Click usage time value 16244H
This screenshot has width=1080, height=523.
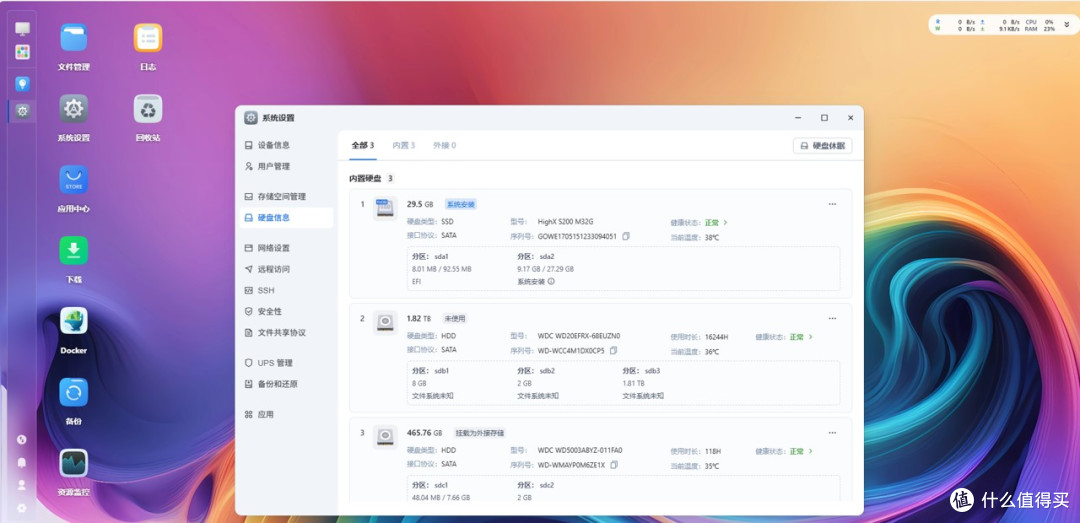click(x=716, y=337)
